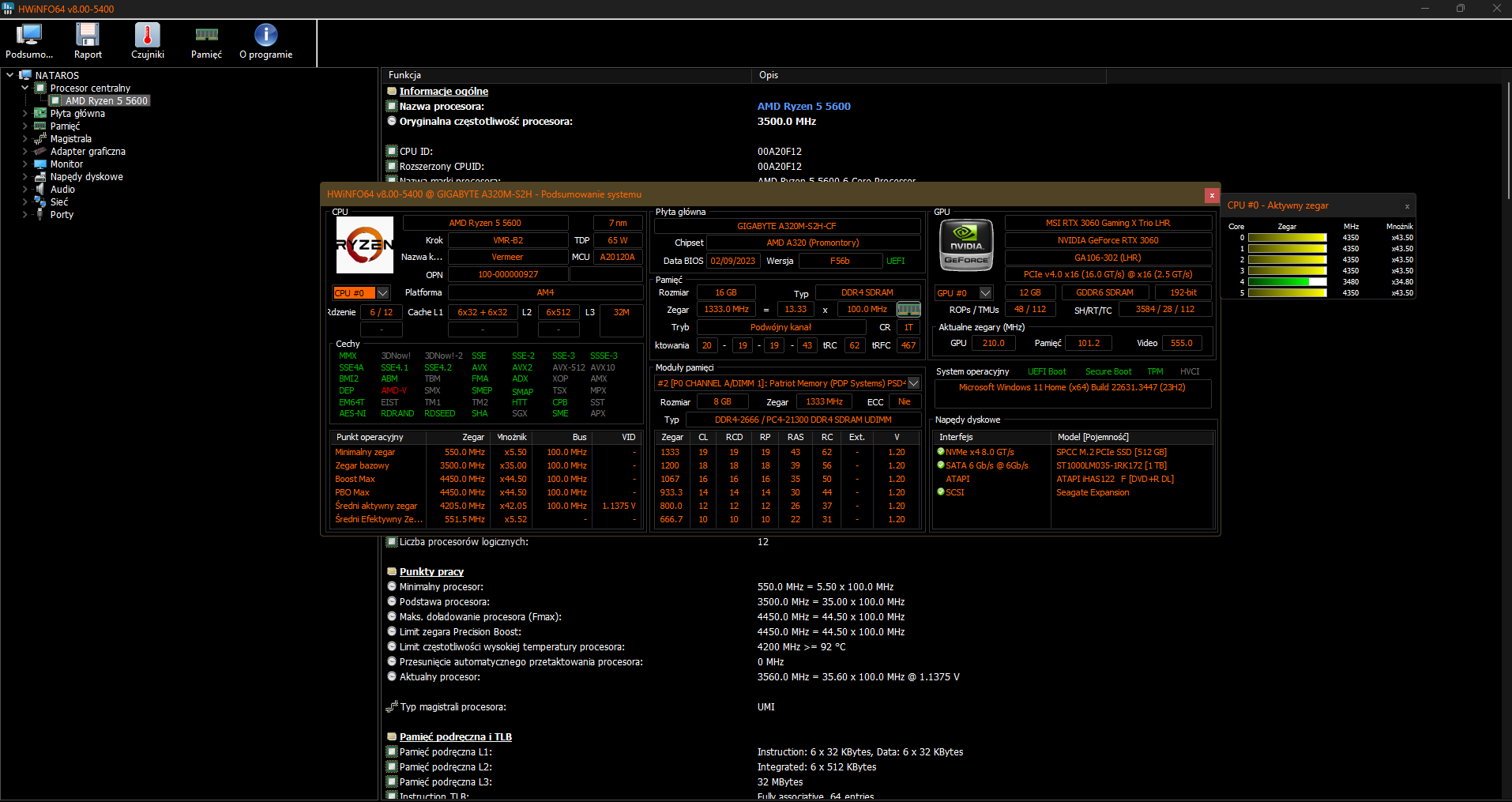Click the Punkty pracy section heading
The image size is (1512, 802).
click(431, 571)
